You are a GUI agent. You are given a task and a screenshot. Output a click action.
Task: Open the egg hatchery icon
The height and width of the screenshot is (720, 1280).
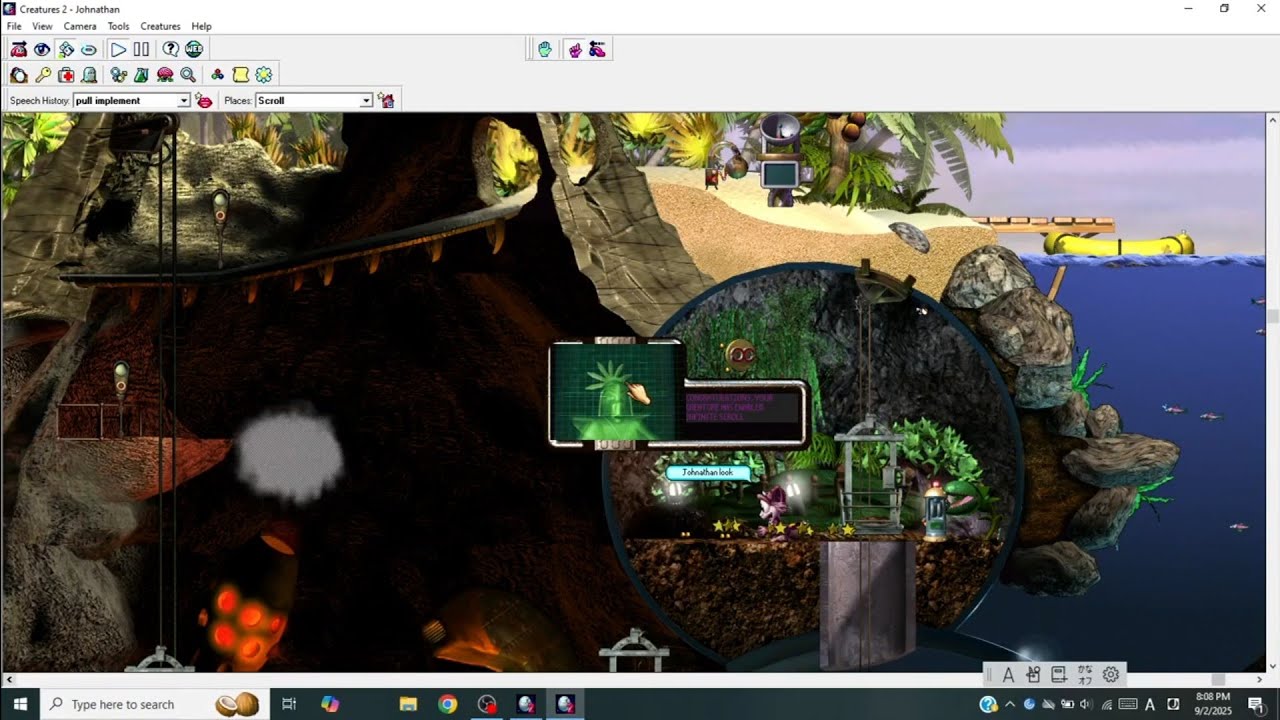pos(19,75)
